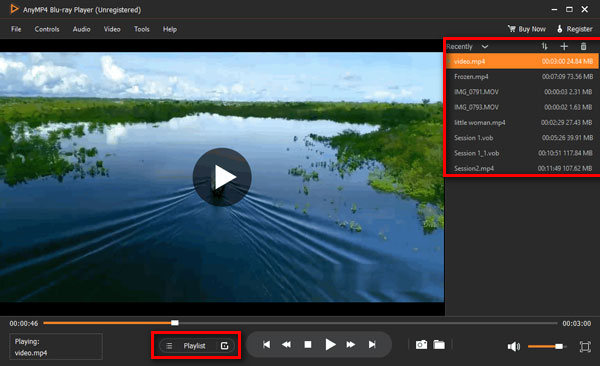
Task: Open the Help menu
Action: (170, 29)
